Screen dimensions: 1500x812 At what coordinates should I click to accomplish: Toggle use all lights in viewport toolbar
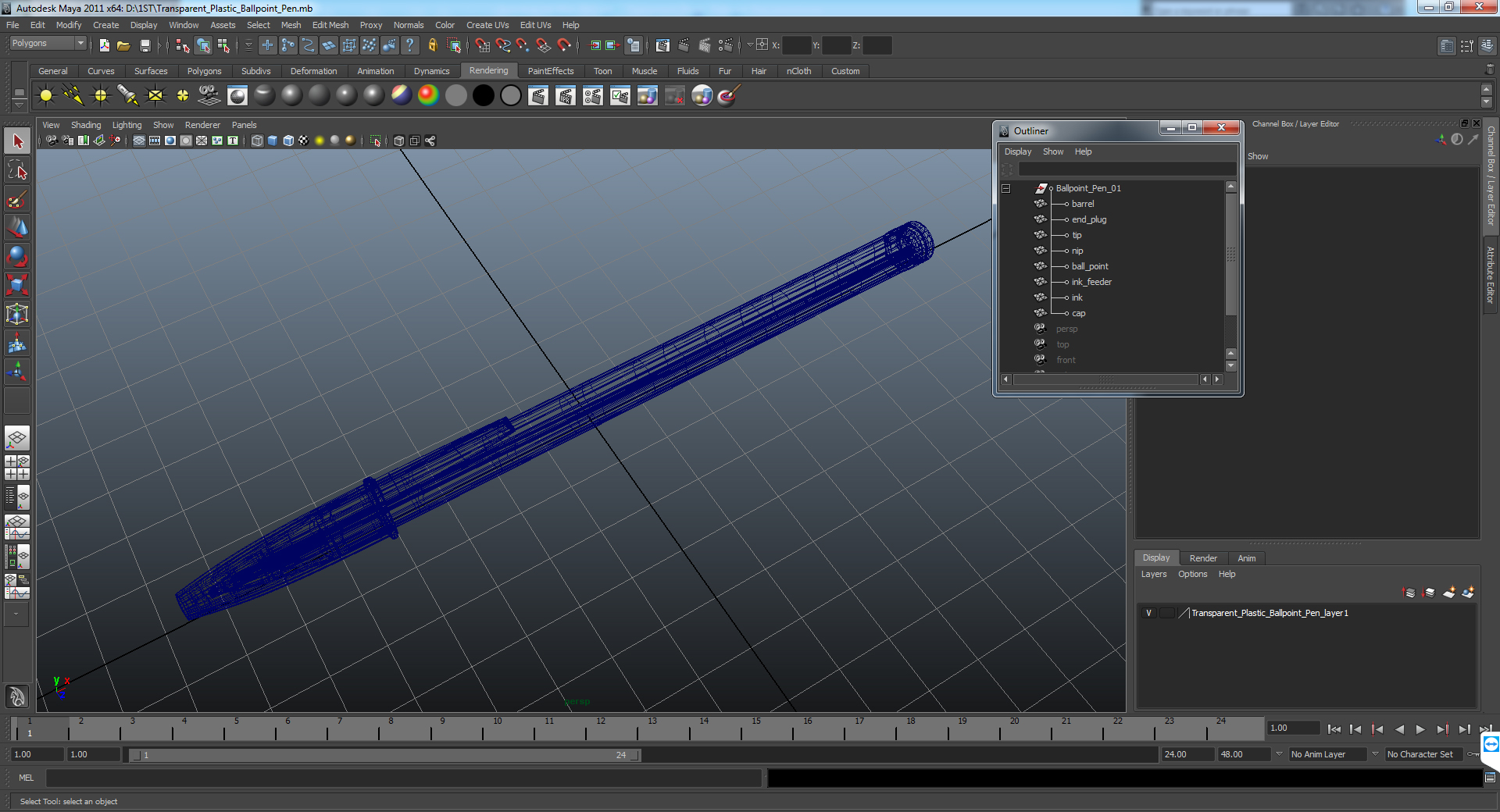320,141
